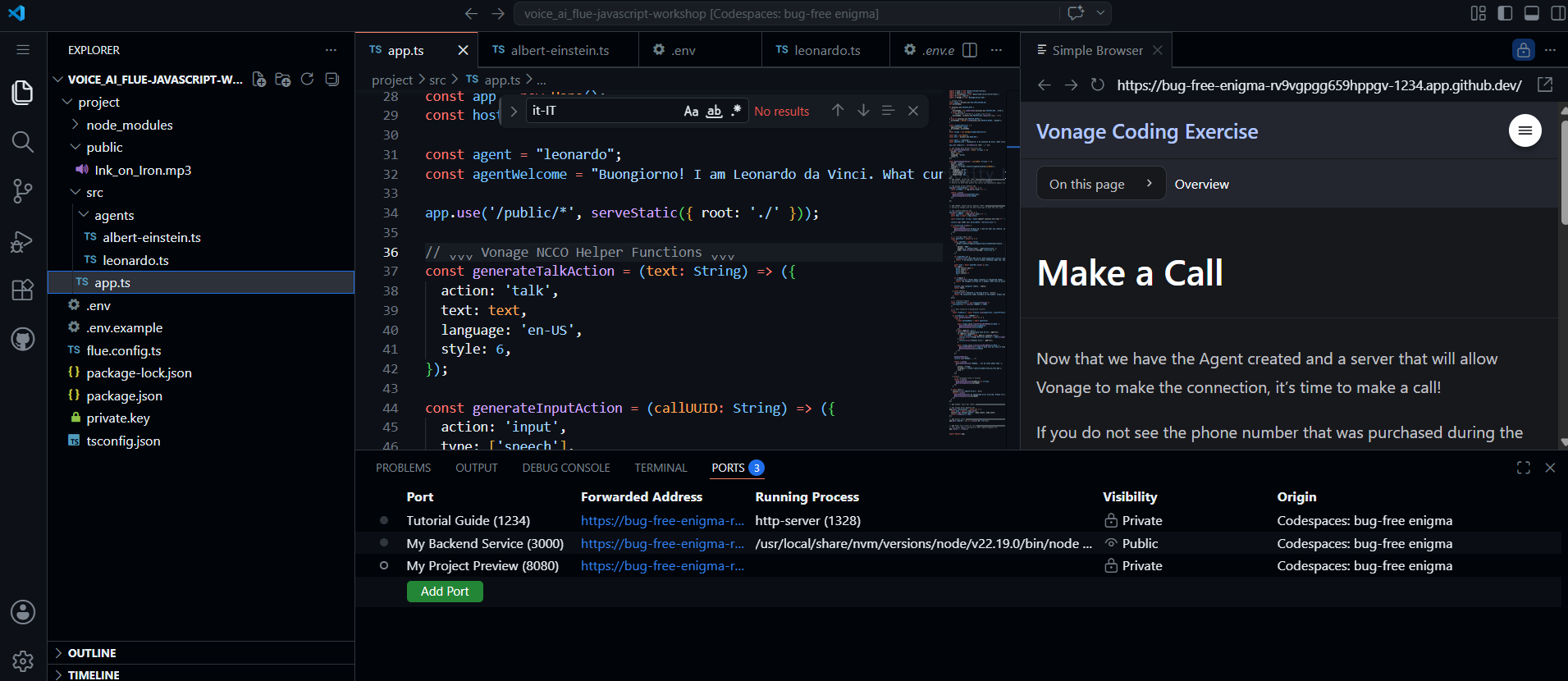1568x681 pixels.
Task: Open the Search view in activity bar
Action: coord(23,142)
